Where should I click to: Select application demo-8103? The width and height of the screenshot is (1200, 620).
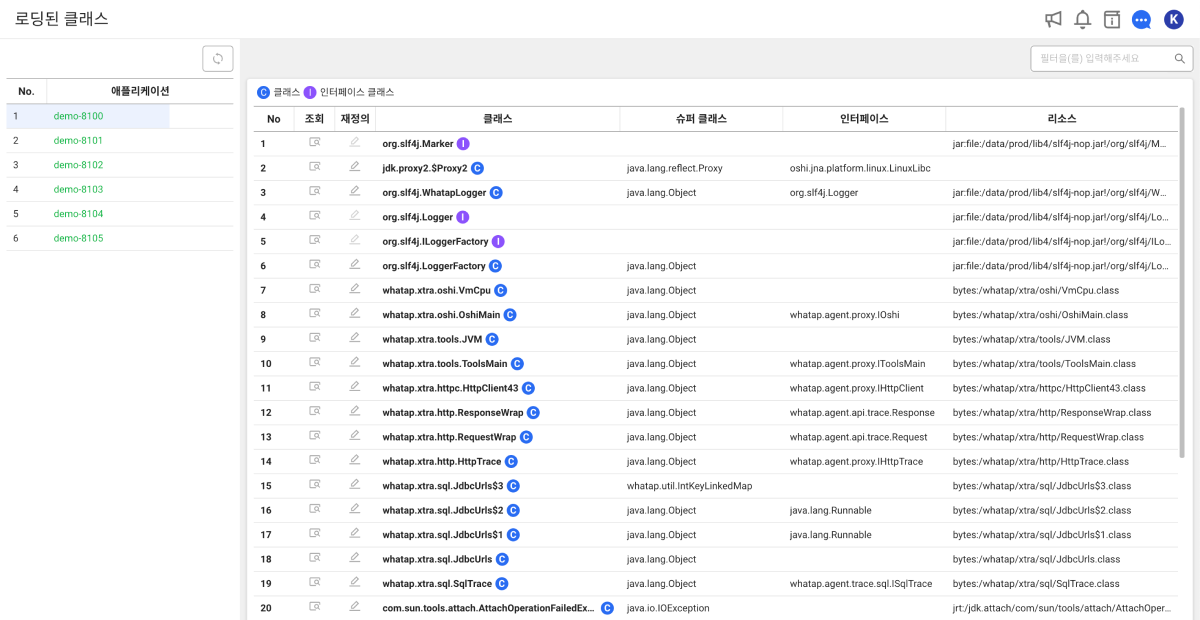(78, 189)
